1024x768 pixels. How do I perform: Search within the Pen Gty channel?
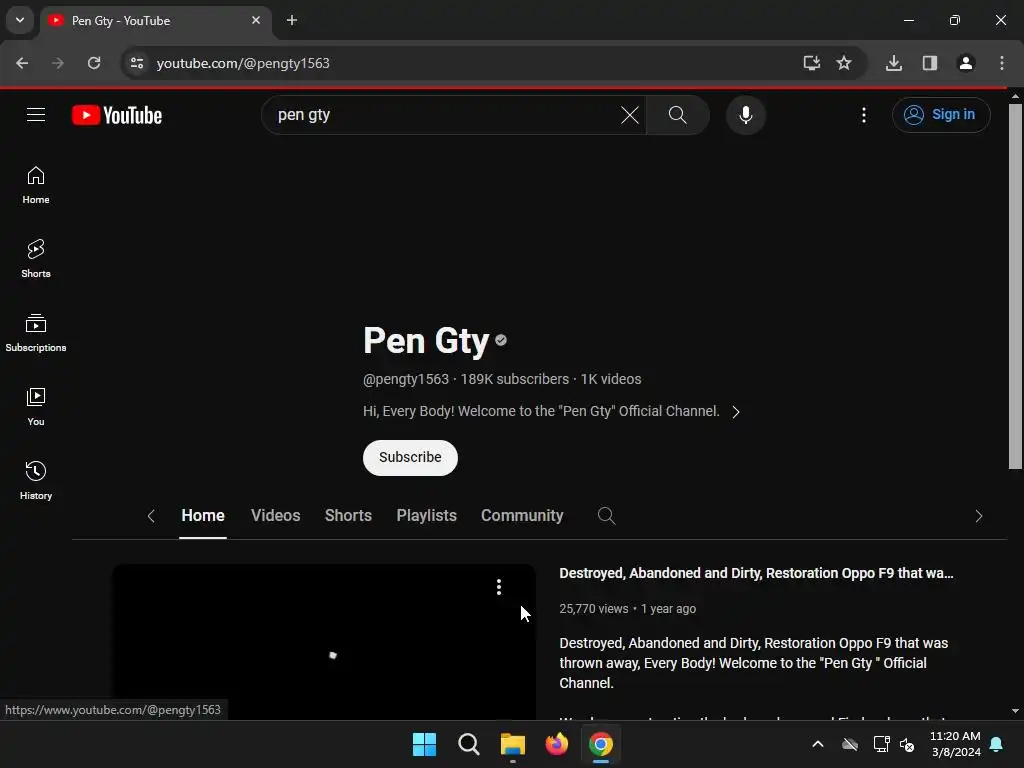click(x=606, y=516)
